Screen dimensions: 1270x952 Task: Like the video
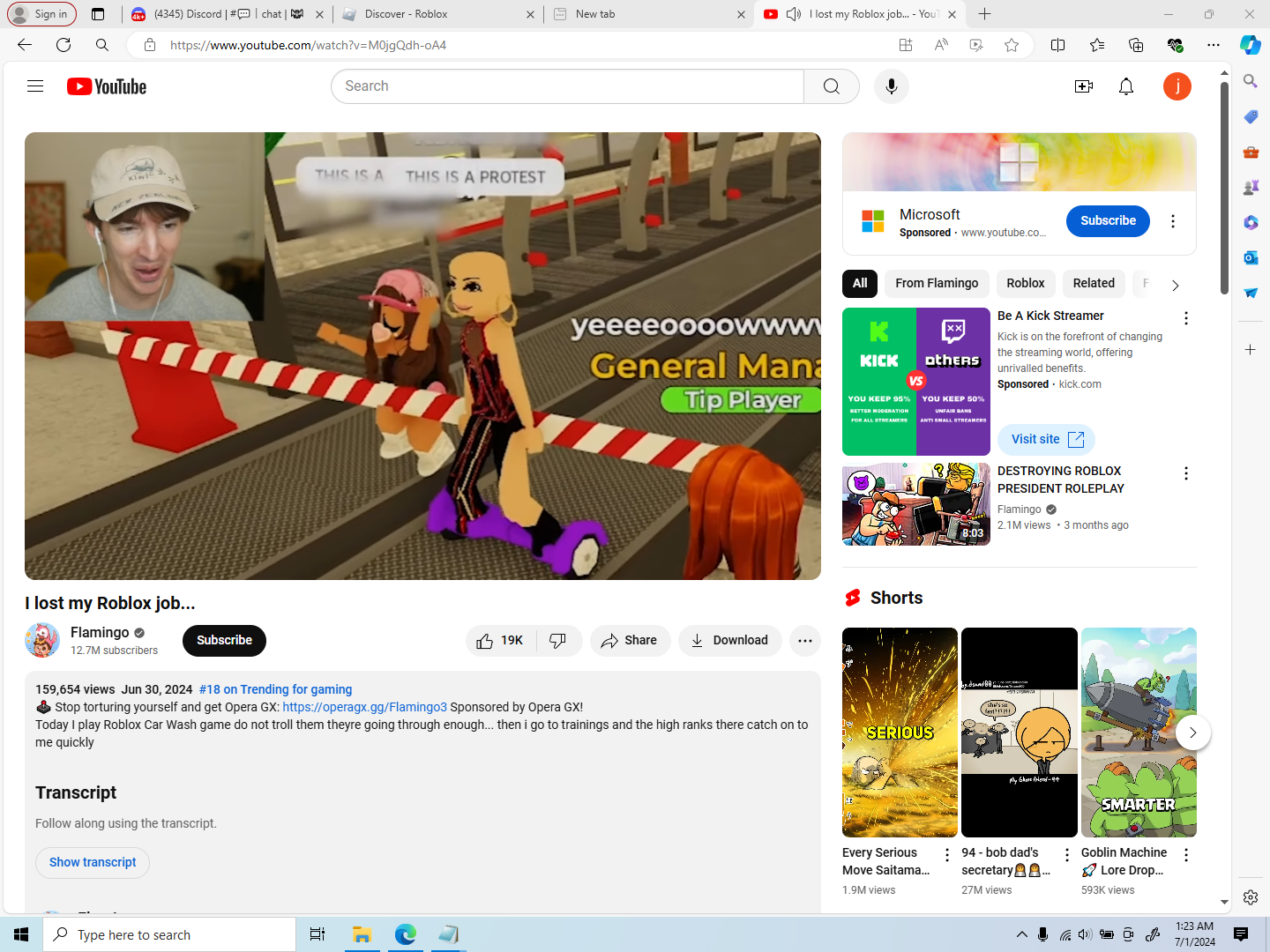coord(502,641)
